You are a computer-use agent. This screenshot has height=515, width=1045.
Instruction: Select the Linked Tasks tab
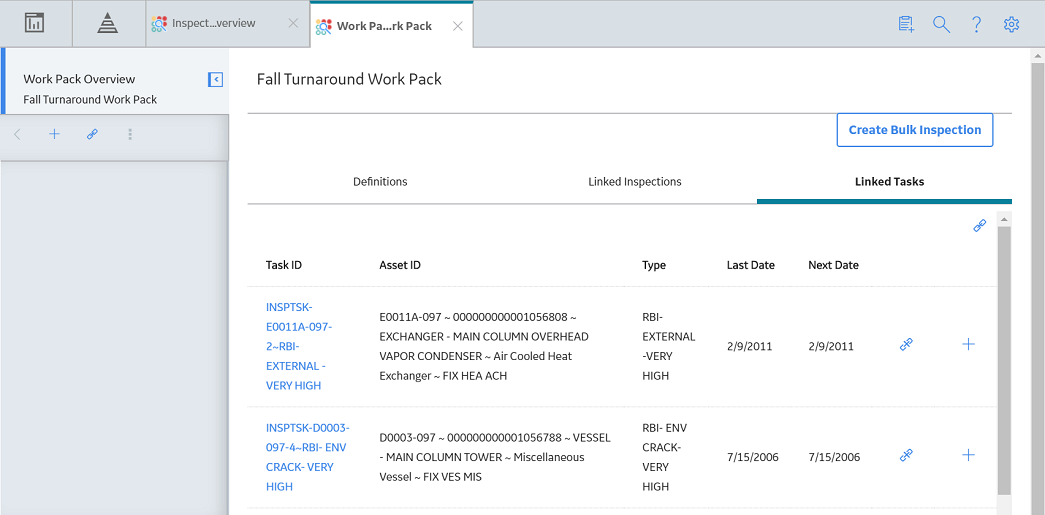[x=889, y=181]
